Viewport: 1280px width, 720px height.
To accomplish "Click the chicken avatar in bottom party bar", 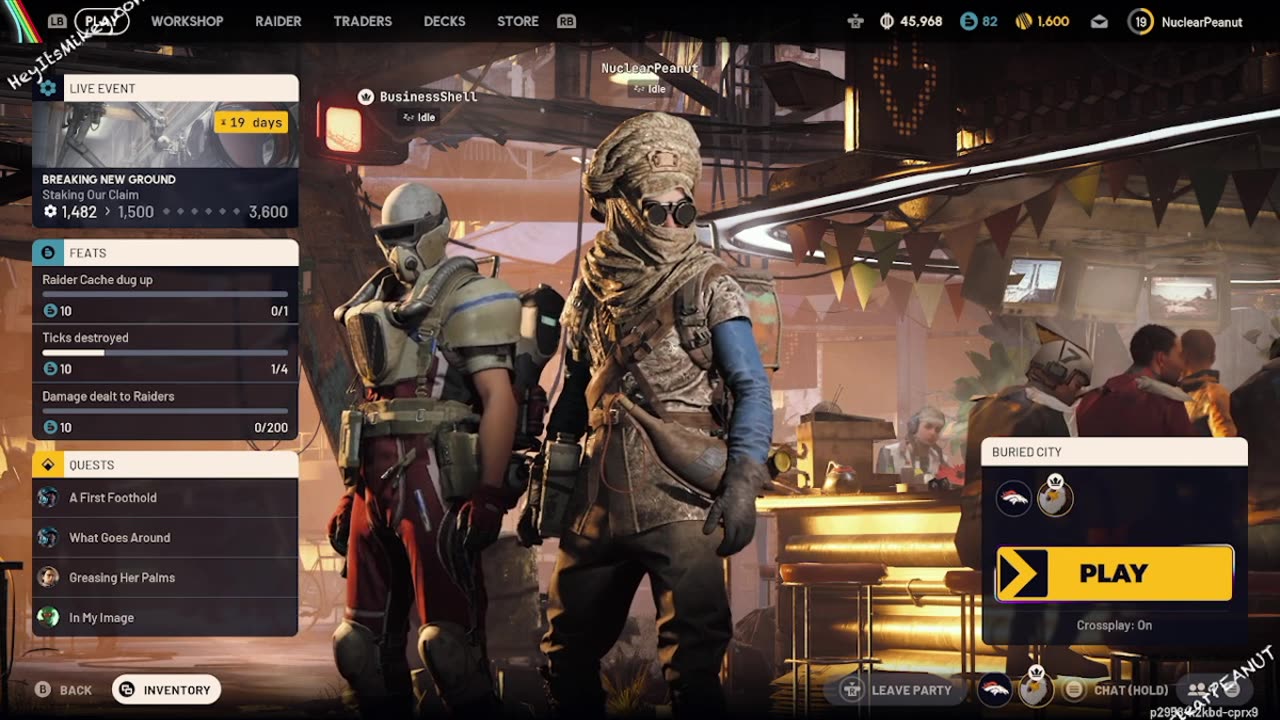I will click(1037, 688).
